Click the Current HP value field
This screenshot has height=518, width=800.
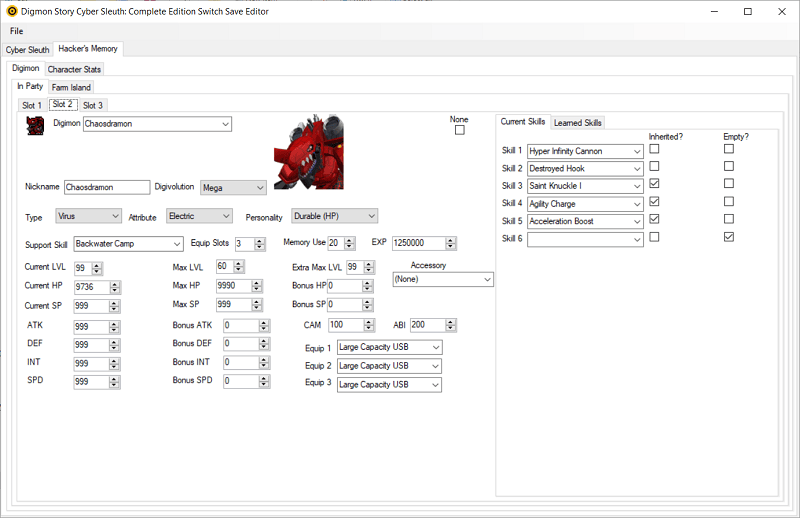(x=91, y=287)
